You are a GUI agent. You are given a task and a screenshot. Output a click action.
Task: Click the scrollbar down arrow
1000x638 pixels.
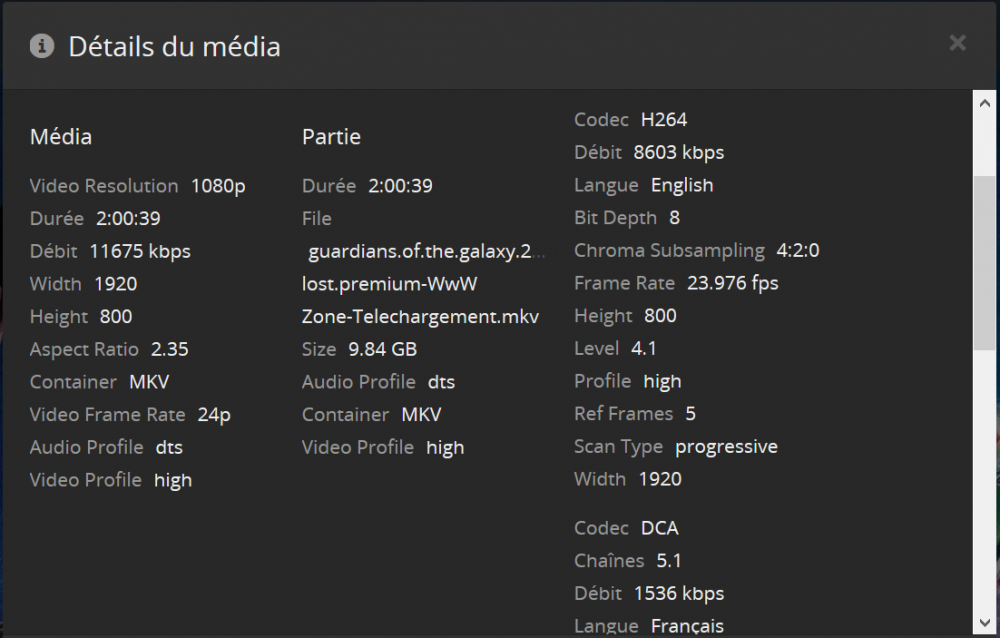pos(985,624)
